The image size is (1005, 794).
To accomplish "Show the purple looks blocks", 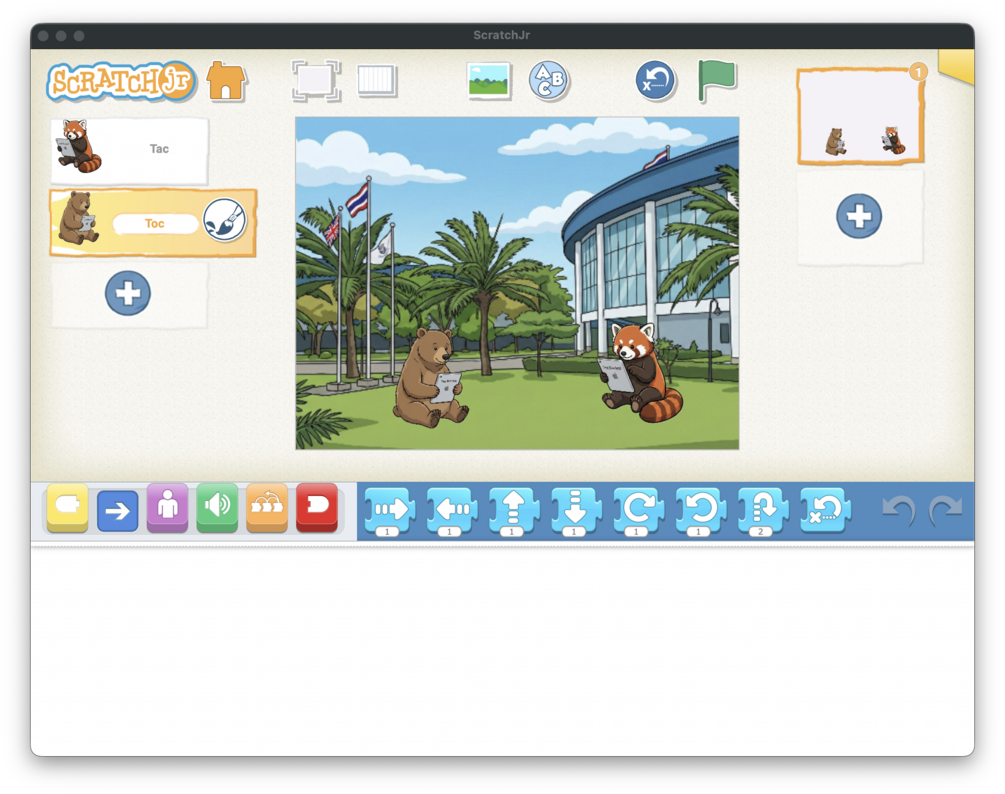I will click(x=167, y=508).
